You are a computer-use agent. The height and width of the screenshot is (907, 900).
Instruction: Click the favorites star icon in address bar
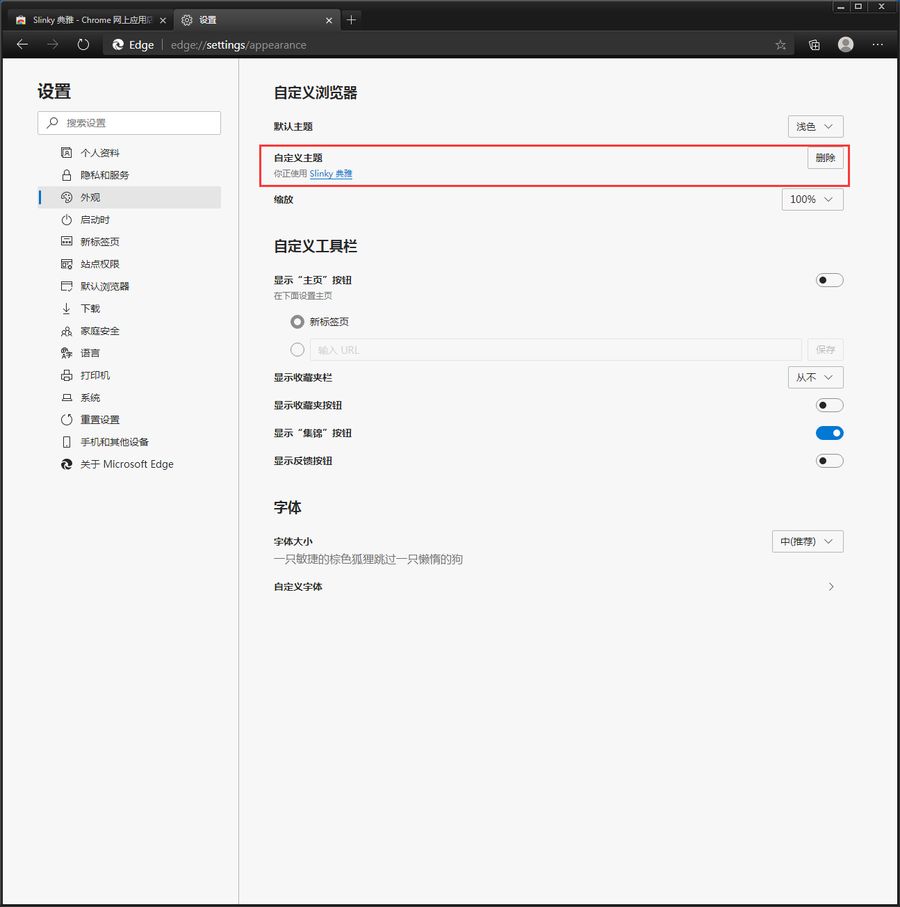780,45
